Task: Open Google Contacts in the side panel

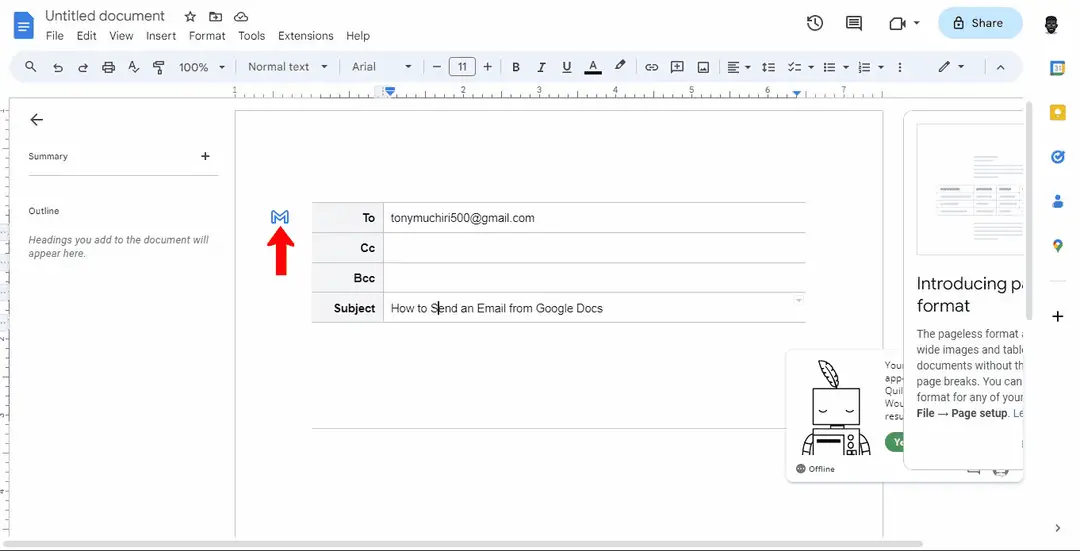Action: [1057, 201]
